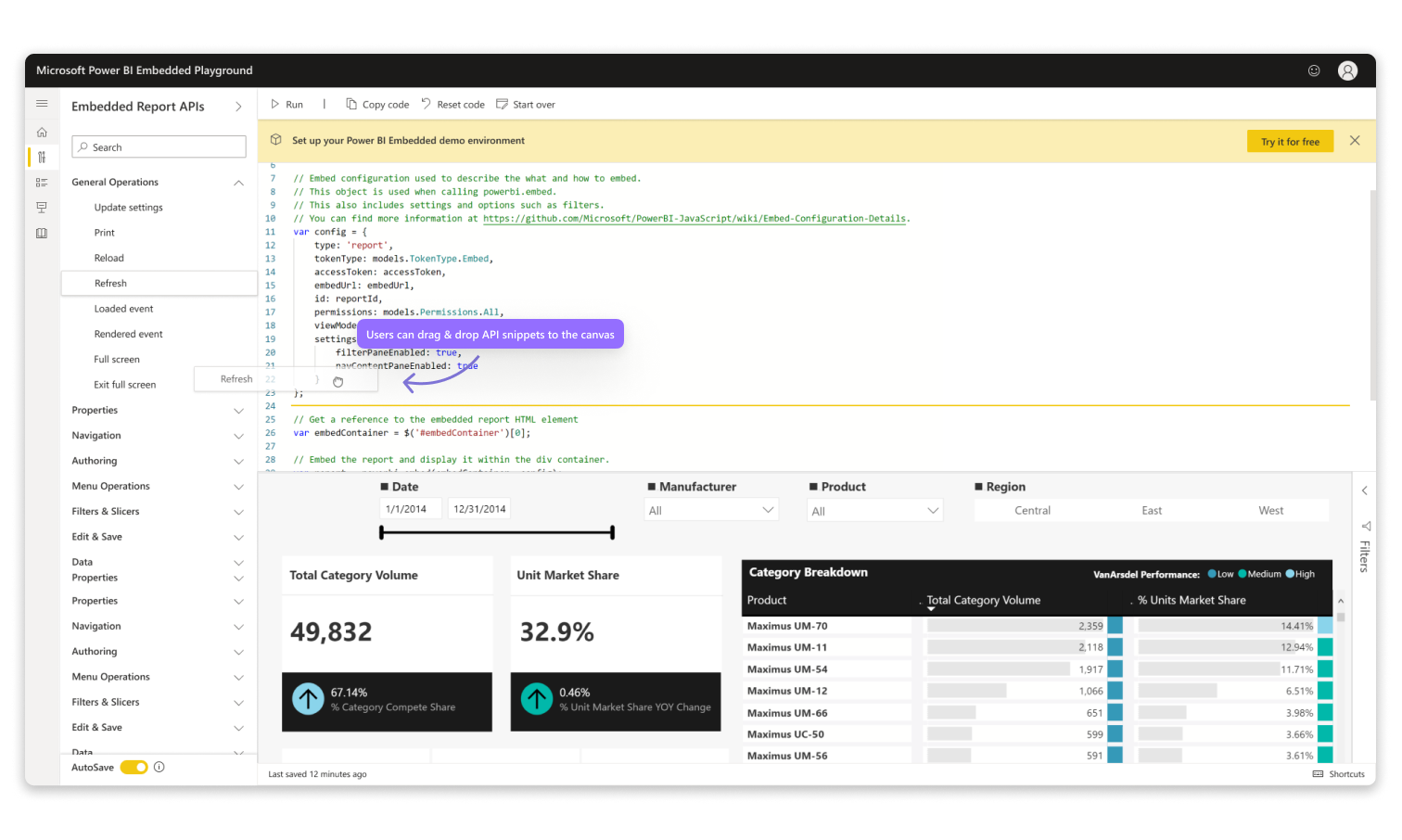Screen dimensions: 1402x840
Task: Select the API tools sidebar icon
Action: click(42, 158)
